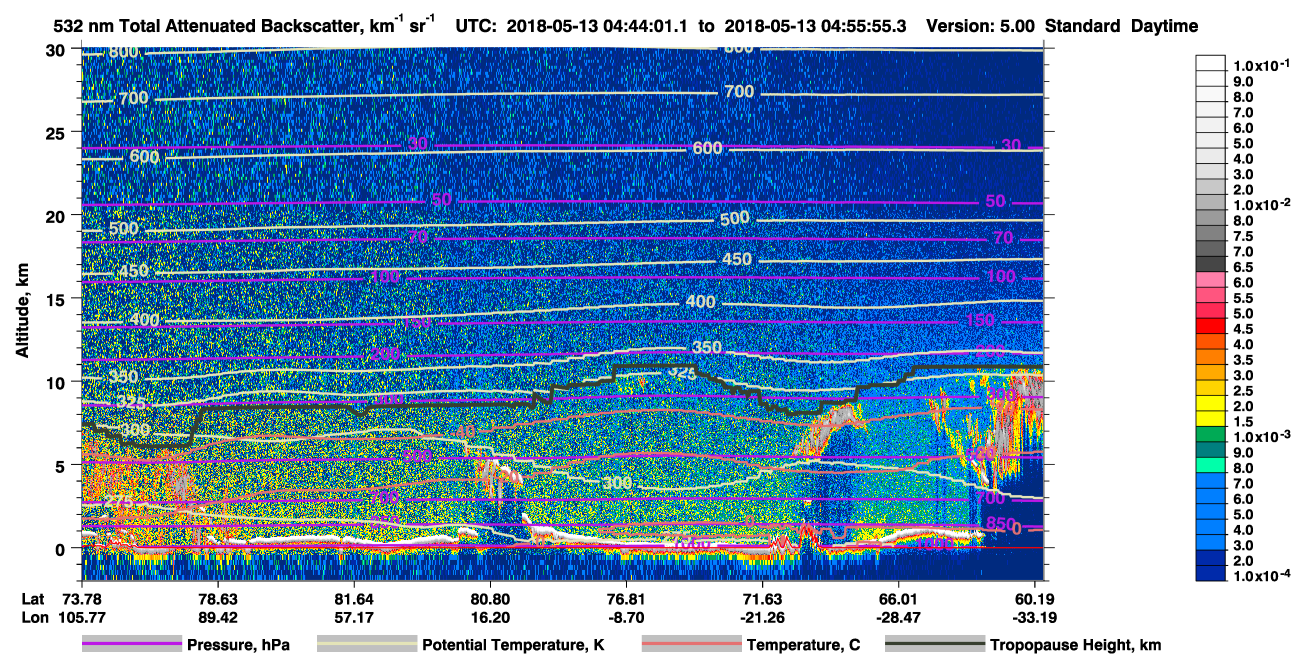Viewport: 1300px width, 667px height.
Task: Click the colorbar label 1.0x10-1
Action: [x=1261, y=67]
